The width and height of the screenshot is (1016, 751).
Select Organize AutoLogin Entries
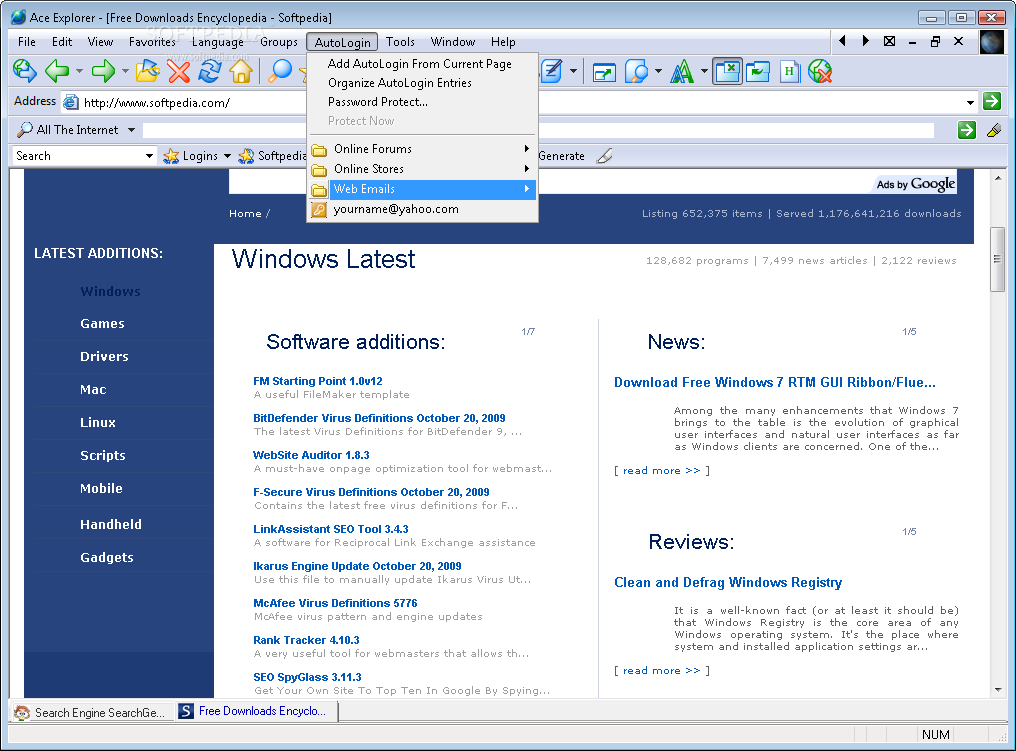tap(400, 83)
